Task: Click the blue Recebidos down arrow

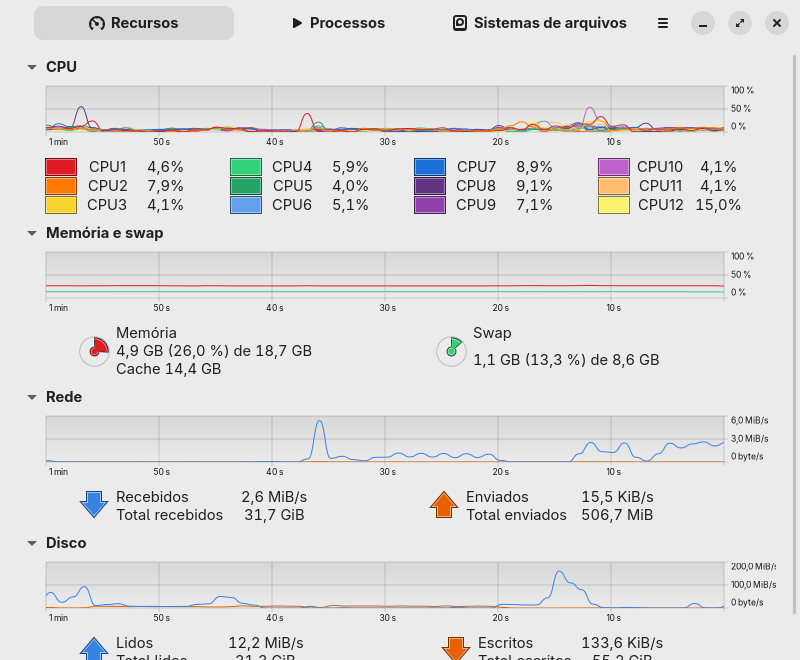Action: [94, 504]
